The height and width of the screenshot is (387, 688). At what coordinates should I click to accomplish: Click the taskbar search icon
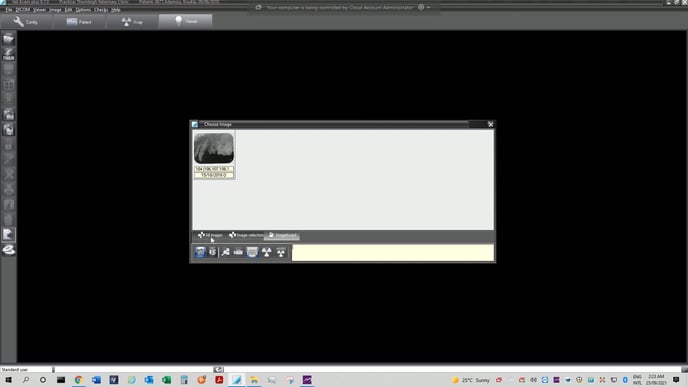[x=25, y=380]
